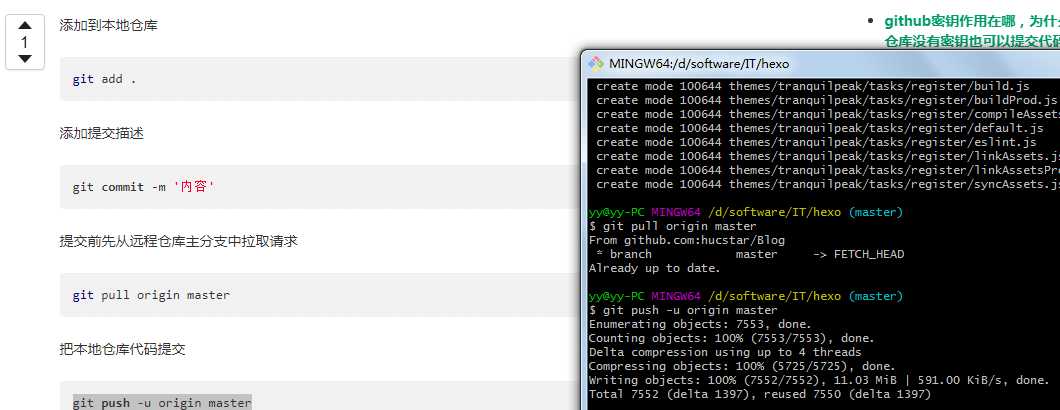Click terminal line 'Counting objects: 100% (7553/7553), done.'
The width and height of the screenshot is (1060, 410).
(732, 338)
